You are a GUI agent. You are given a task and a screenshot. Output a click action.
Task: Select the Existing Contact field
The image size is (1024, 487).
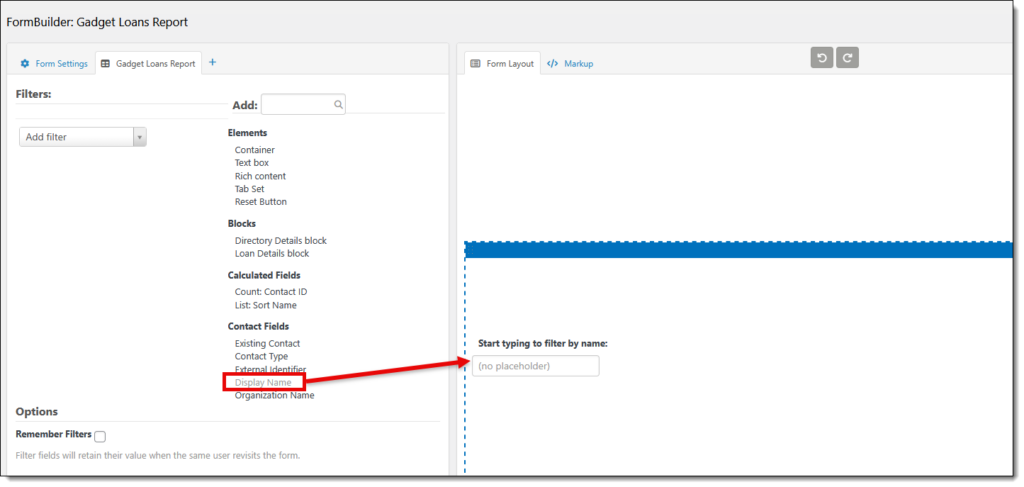point(268,343)
